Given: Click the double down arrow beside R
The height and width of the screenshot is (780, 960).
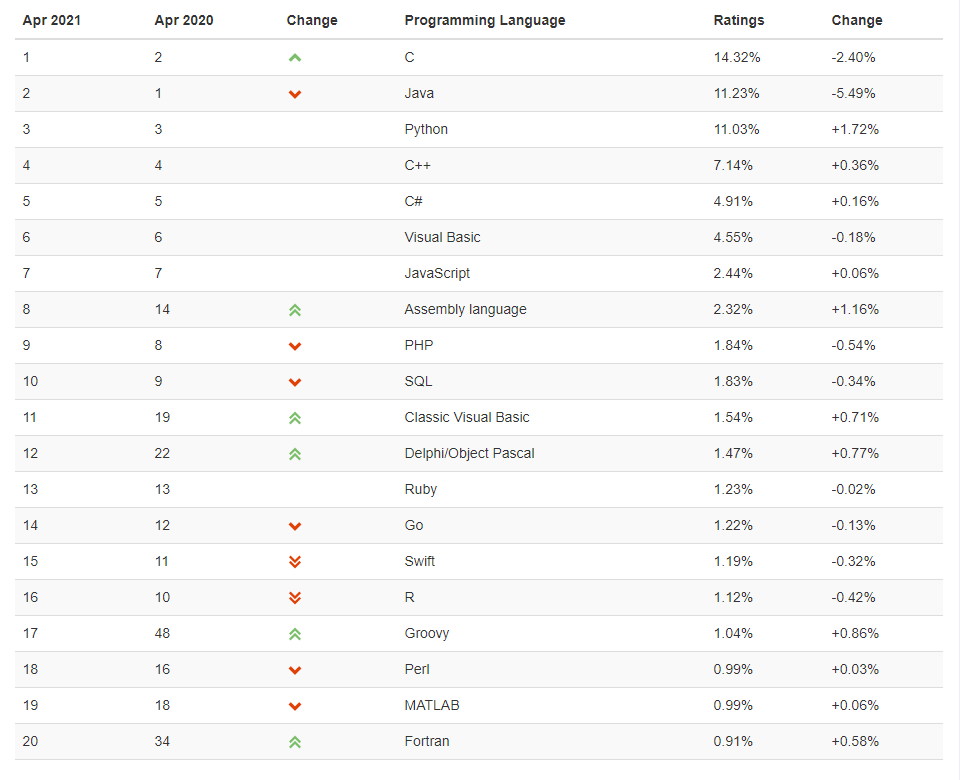Looking at the screenshot, I should click(294, 598).
